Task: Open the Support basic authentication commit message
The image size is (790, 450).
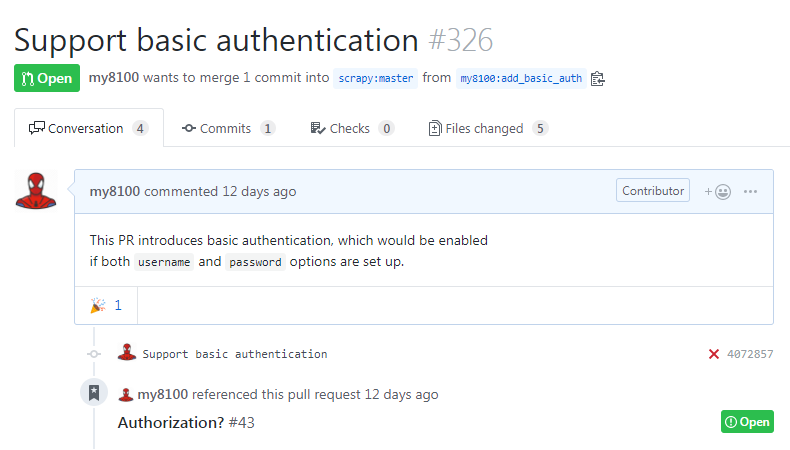Action: (x=235, y=354)
